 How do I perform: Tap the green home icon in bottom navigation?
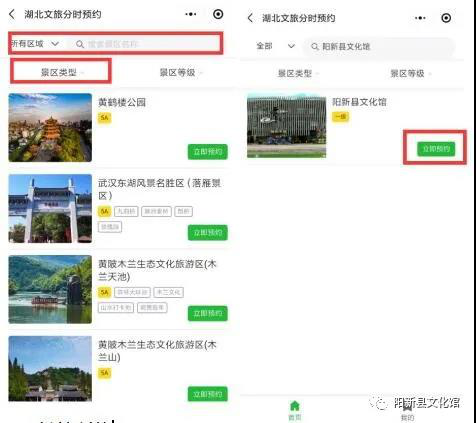[x=295, y=406]
